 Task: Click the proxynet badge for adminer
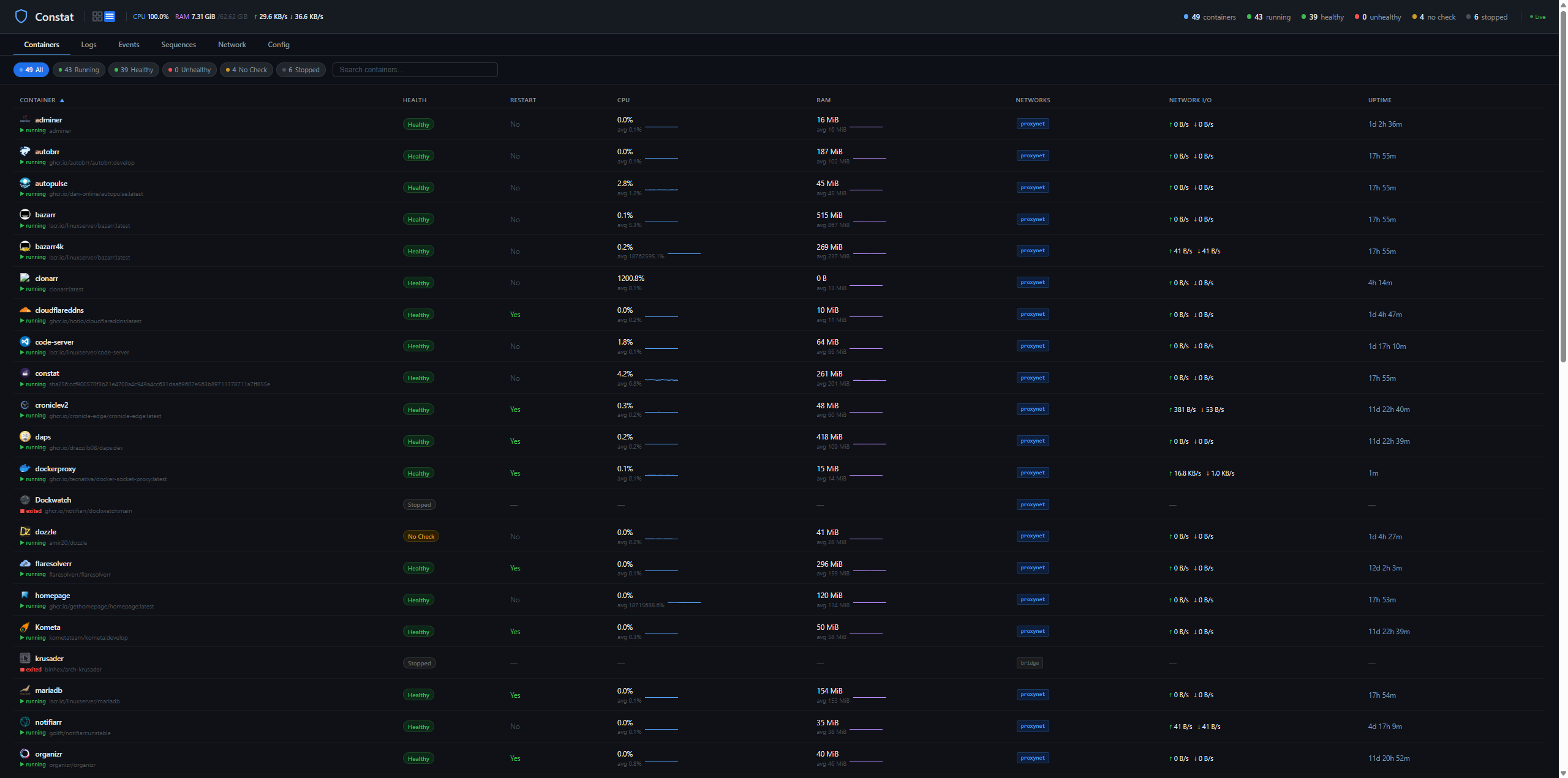(1033, 124)
